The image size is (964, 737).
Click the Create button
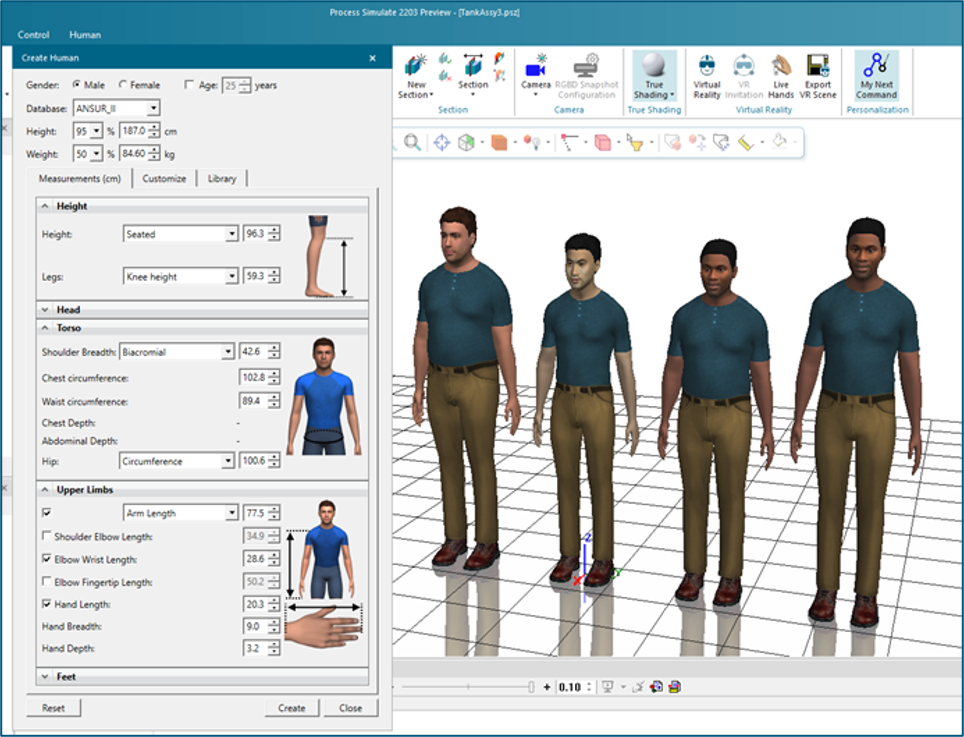point(291,708)
